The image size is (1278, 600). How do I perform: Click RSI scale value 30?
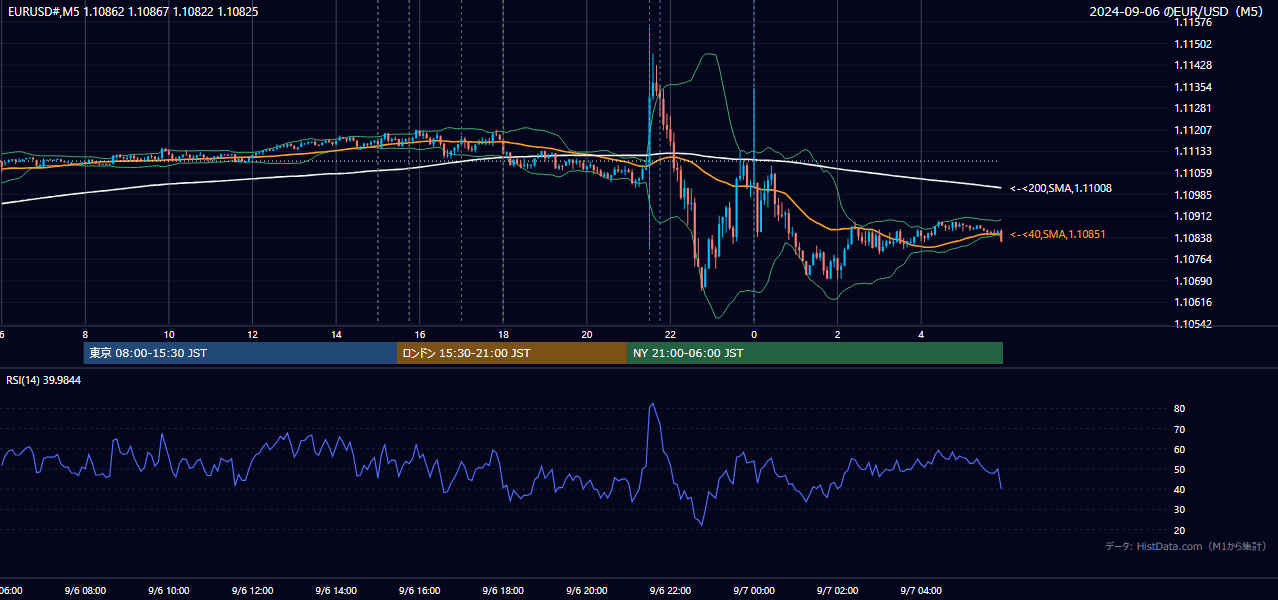[x=1180, y=509]
